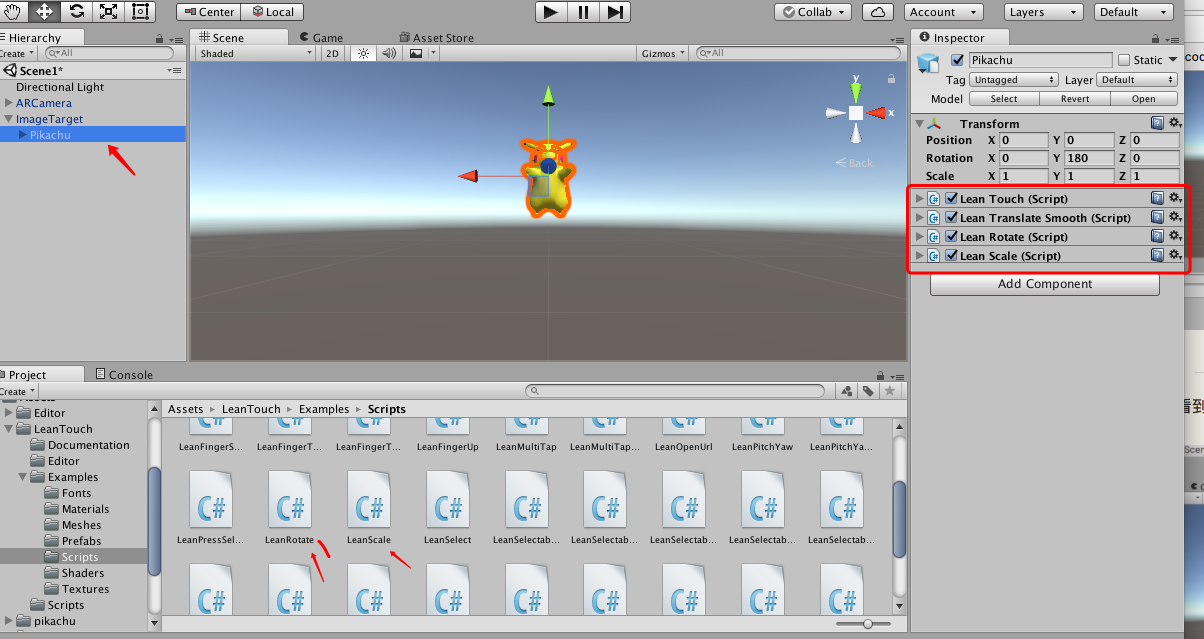This screenshot has width=1204, height=639.
Task: Select the Move tool in toolbar
Action: (x=44, y=12)
